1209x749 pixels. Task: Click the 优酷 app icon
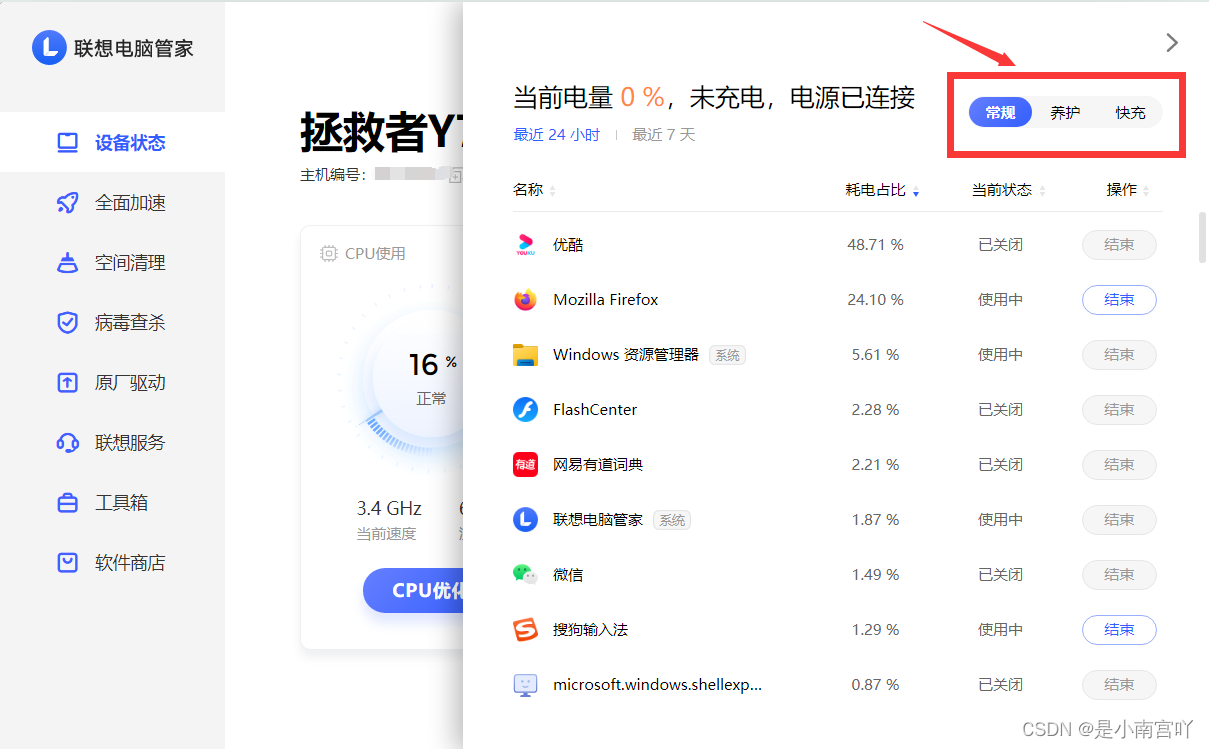(525, 245)
